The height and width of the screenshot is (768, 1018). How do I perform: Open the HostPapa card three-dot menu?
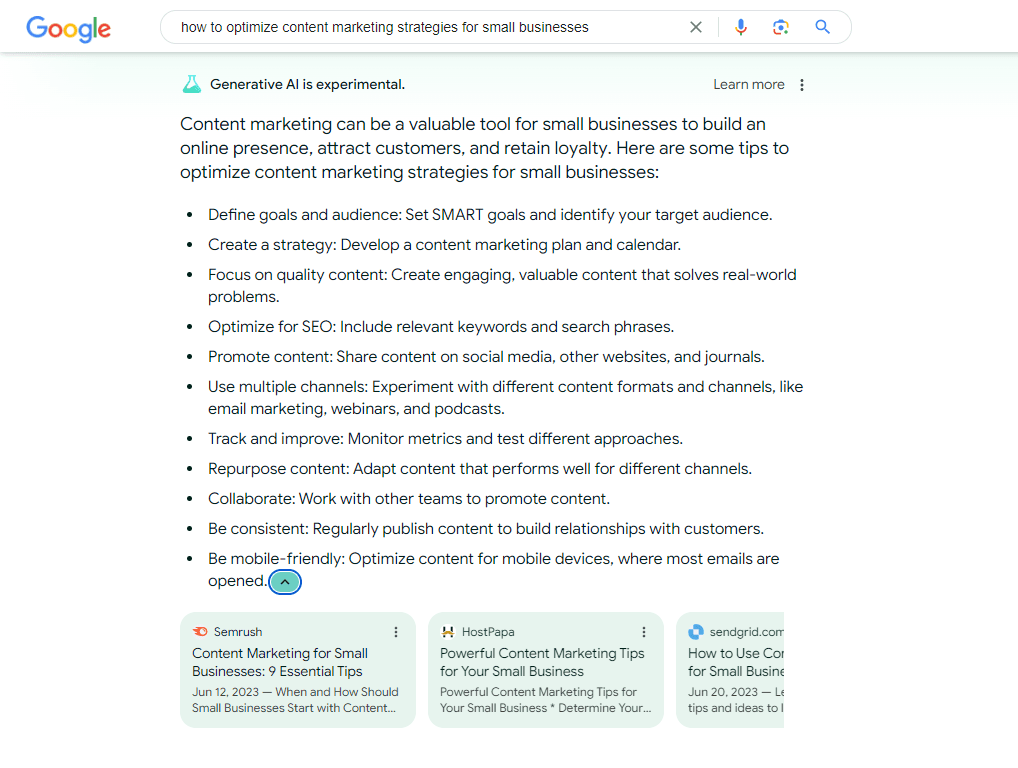click(x=644, y=632)
